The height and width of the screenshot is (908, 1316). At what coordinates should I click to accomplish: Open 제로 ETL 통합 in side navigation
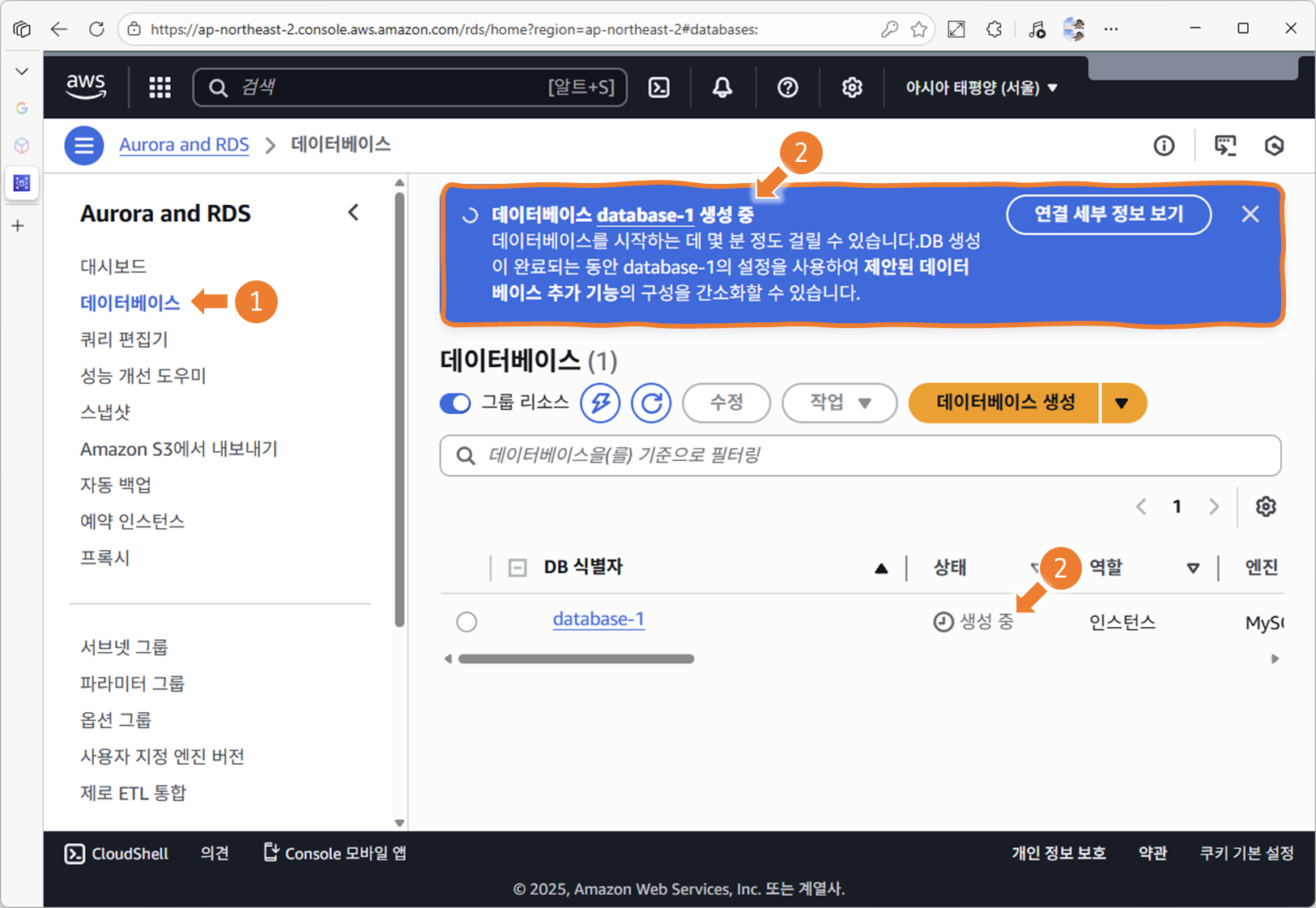(133, 793)
